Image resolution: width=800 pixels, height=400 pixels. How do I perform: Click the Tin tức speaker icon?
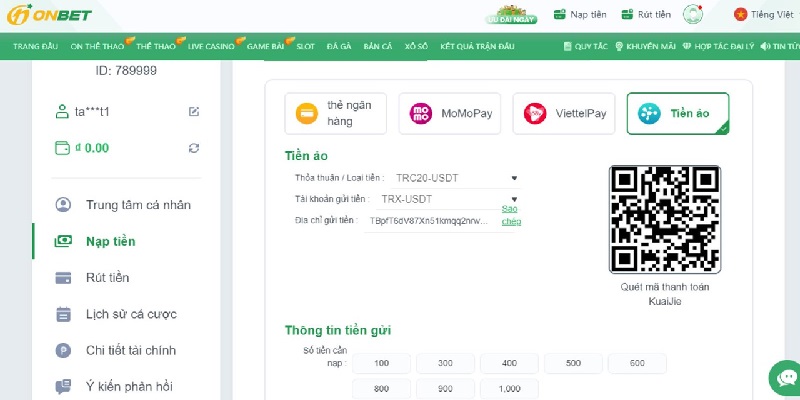[x=765, y=46]
